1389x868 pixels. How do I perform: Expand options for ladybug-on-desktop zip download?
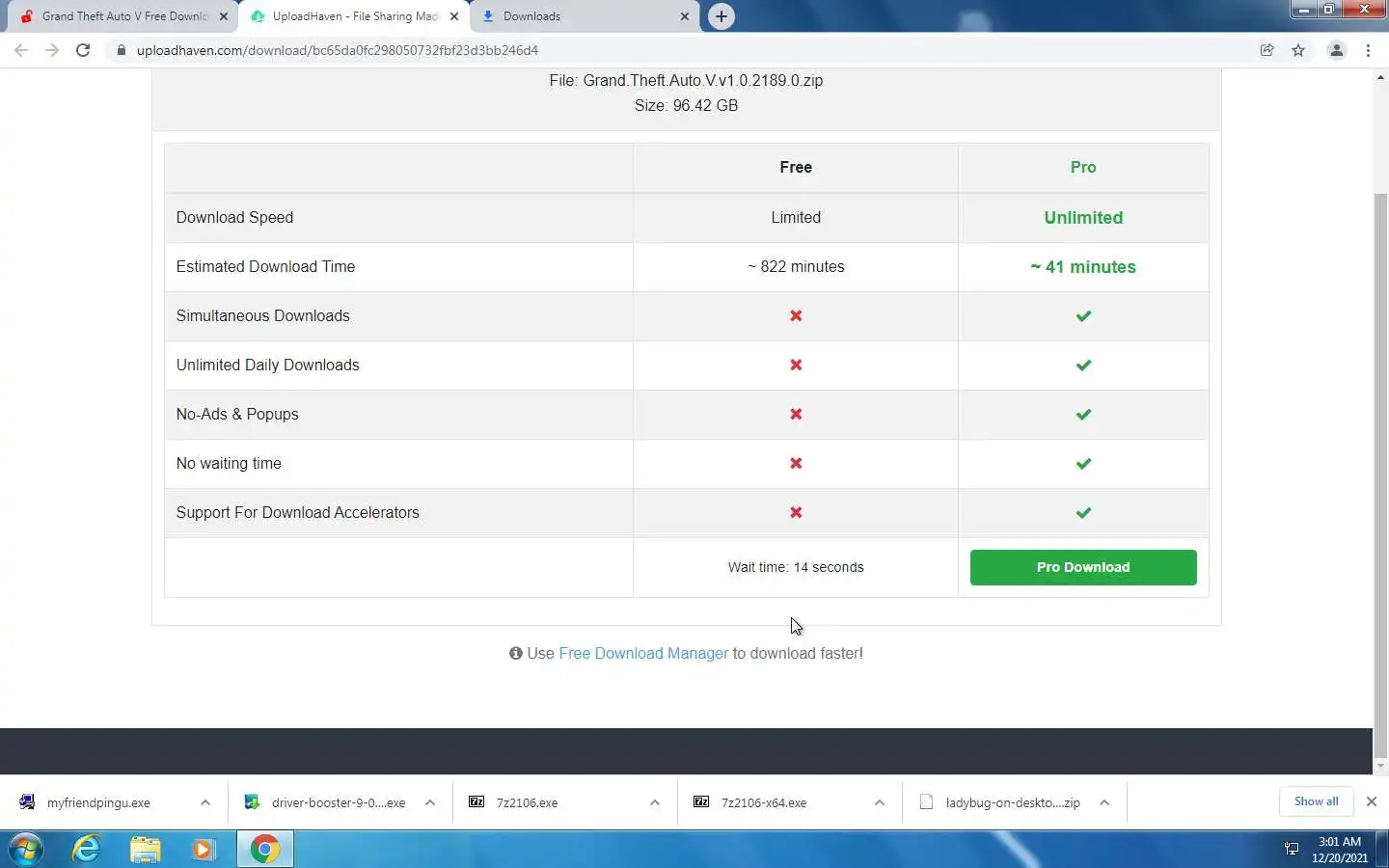(1104, 802)
